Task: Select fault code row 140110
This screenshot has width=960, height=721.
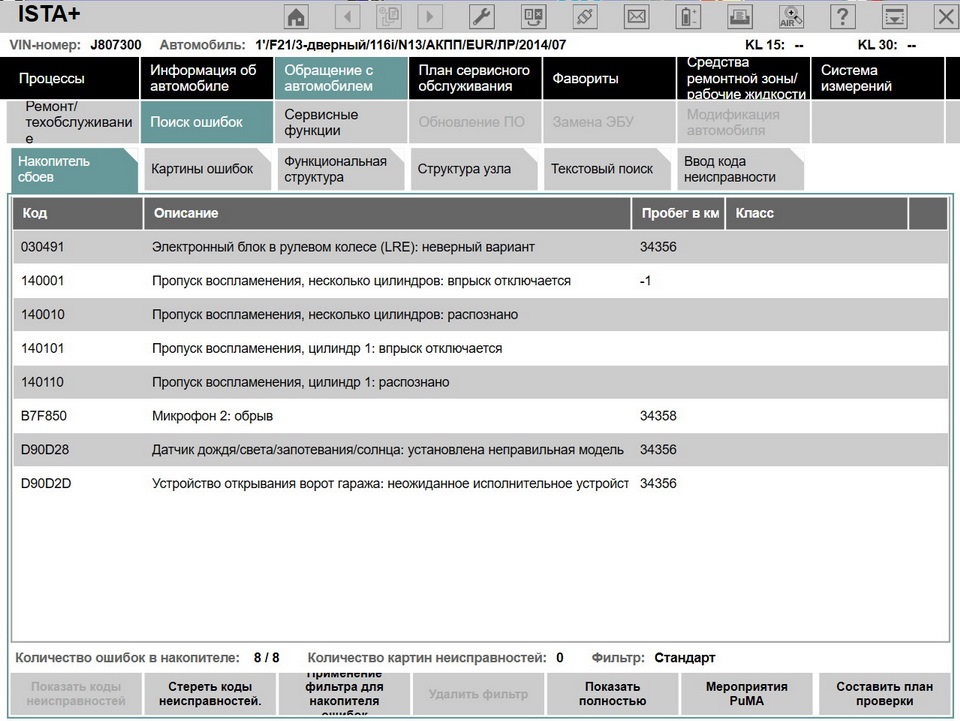Action: 481,382
